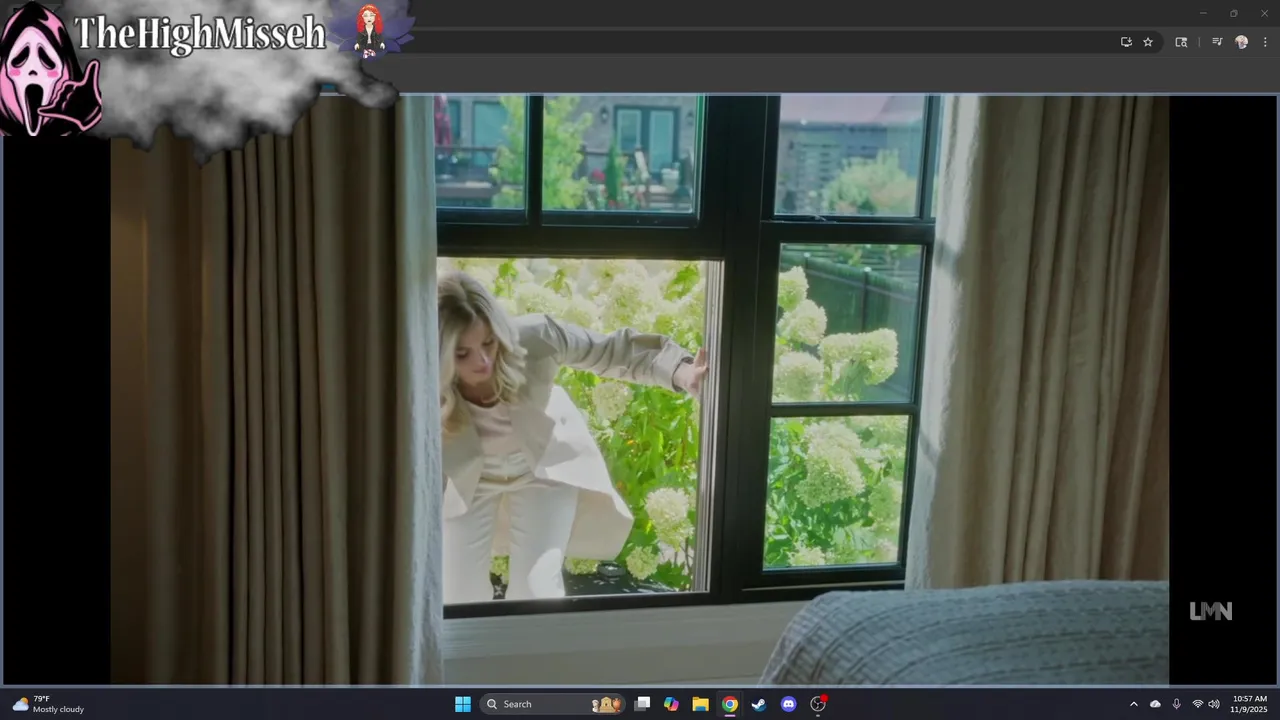Open the Wi-Fi network tray icon
Image resolution: width=1280 pixels, height=720 pixels.
[1197, 704]
